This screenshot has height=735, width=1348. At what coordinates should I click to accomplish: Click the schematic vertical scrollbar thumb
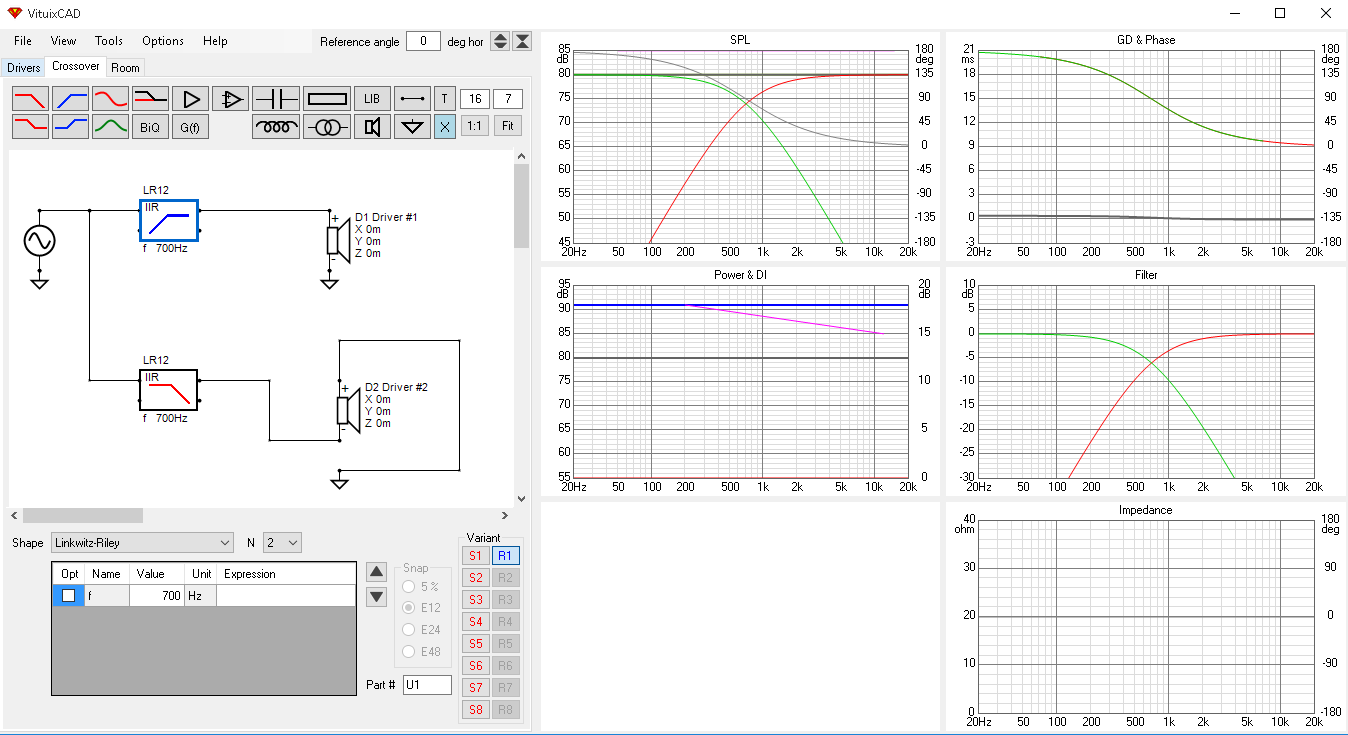click(x=521, y=206)
